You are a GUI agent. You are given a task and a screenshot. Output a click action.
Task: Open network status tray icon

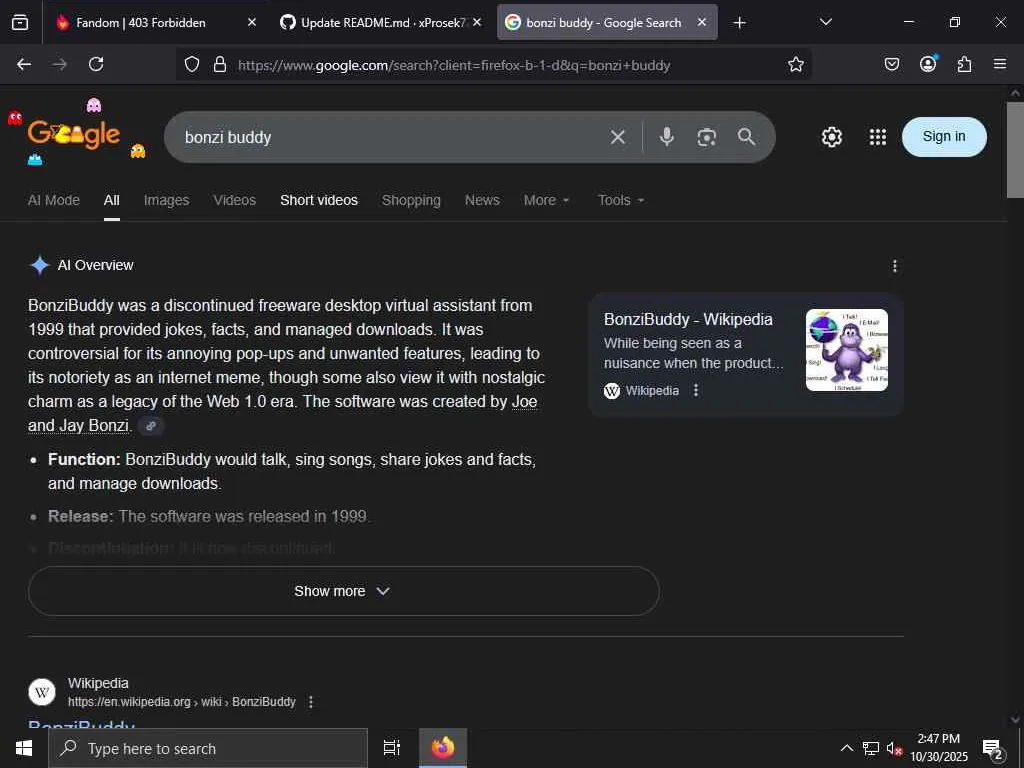coord(871,748)
